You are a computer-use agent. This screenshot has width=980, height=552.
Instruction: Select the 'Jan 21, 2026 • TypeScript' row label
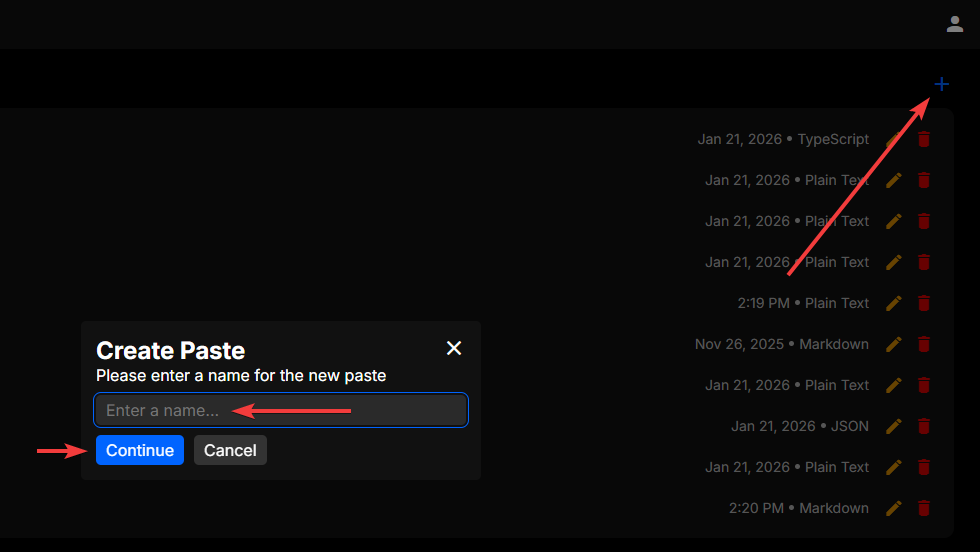point(783,139)
